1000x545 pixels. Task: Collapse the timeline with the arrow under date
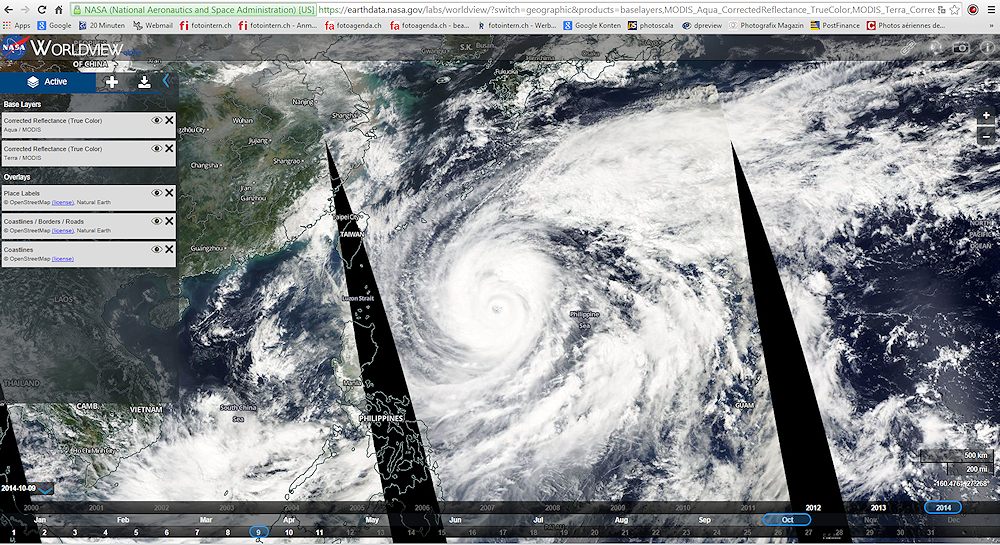(x=47, y=489)
